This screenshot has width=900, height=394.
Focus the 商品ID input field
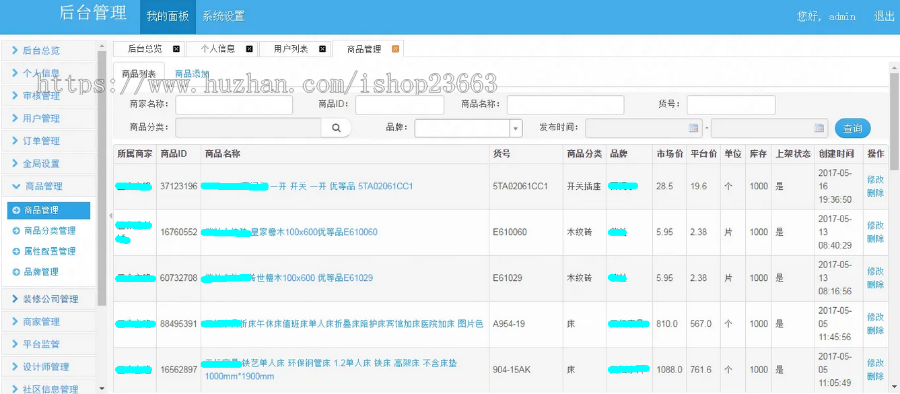click(x=399, y=105)
